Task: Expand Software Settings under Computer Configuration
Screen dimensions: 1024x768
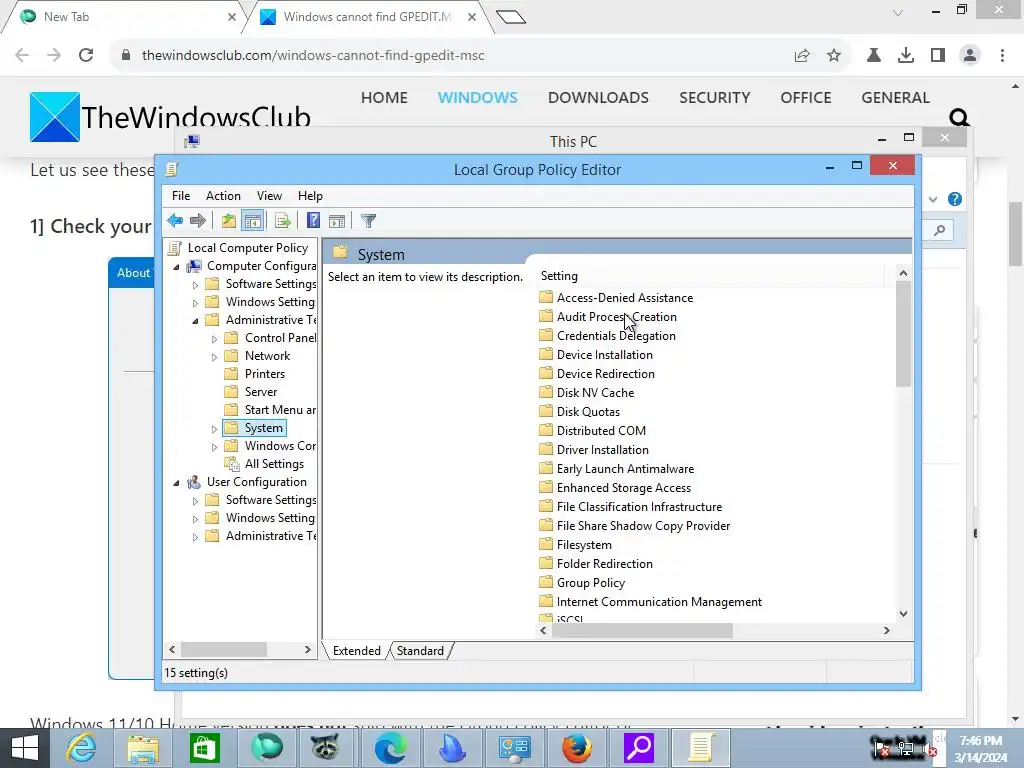Action: click(195, 285)
